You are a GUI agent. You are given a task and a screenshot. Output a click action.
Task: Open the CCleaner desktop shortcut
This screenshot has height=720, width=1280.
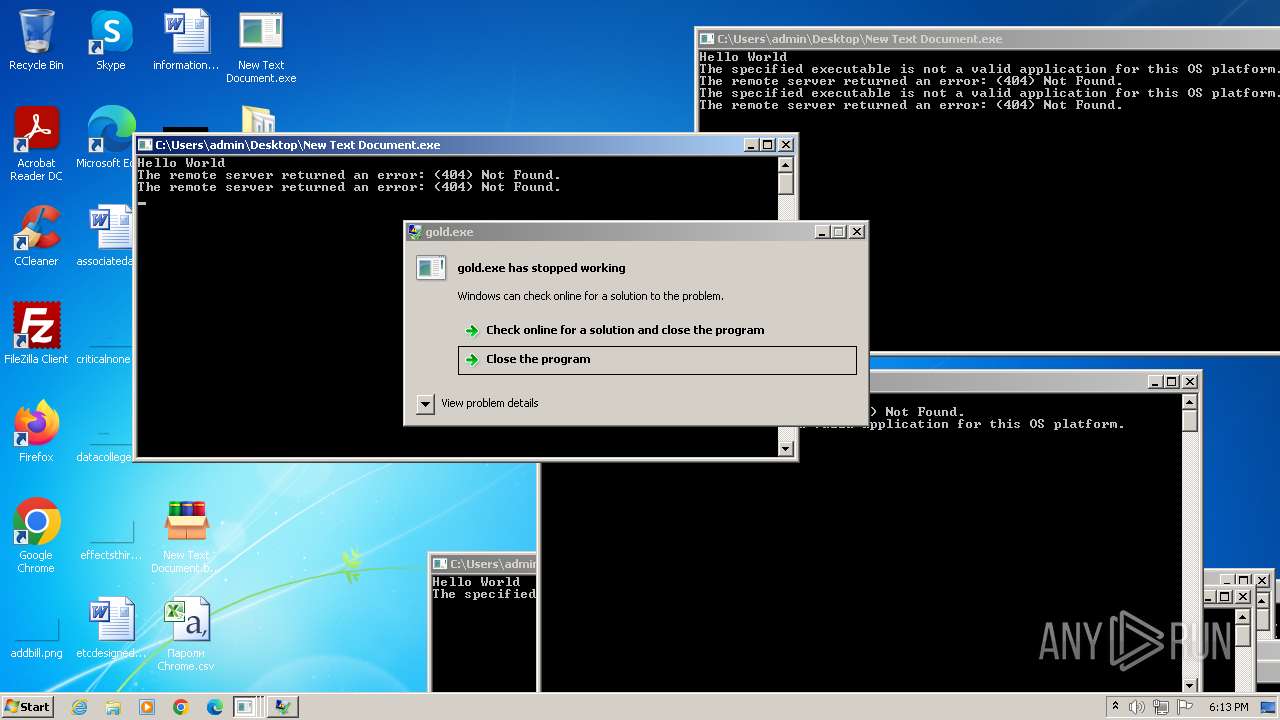tap(36, 236)
